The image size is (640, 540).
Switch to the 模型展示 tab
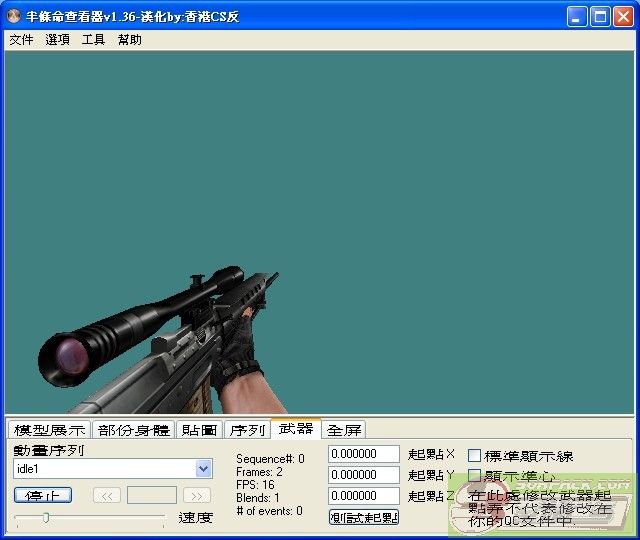49,430
